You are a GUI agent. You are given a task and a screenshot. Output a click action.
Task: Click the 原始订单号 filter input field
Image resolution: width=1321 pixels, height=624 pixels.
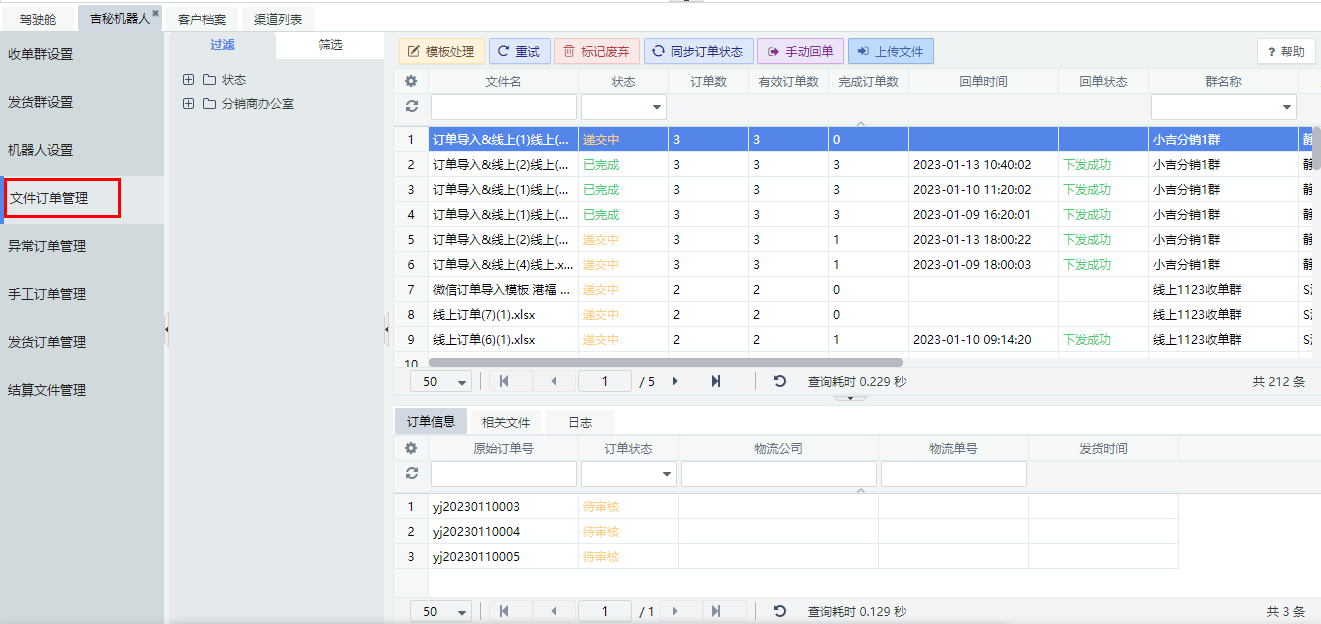[504, 474]
